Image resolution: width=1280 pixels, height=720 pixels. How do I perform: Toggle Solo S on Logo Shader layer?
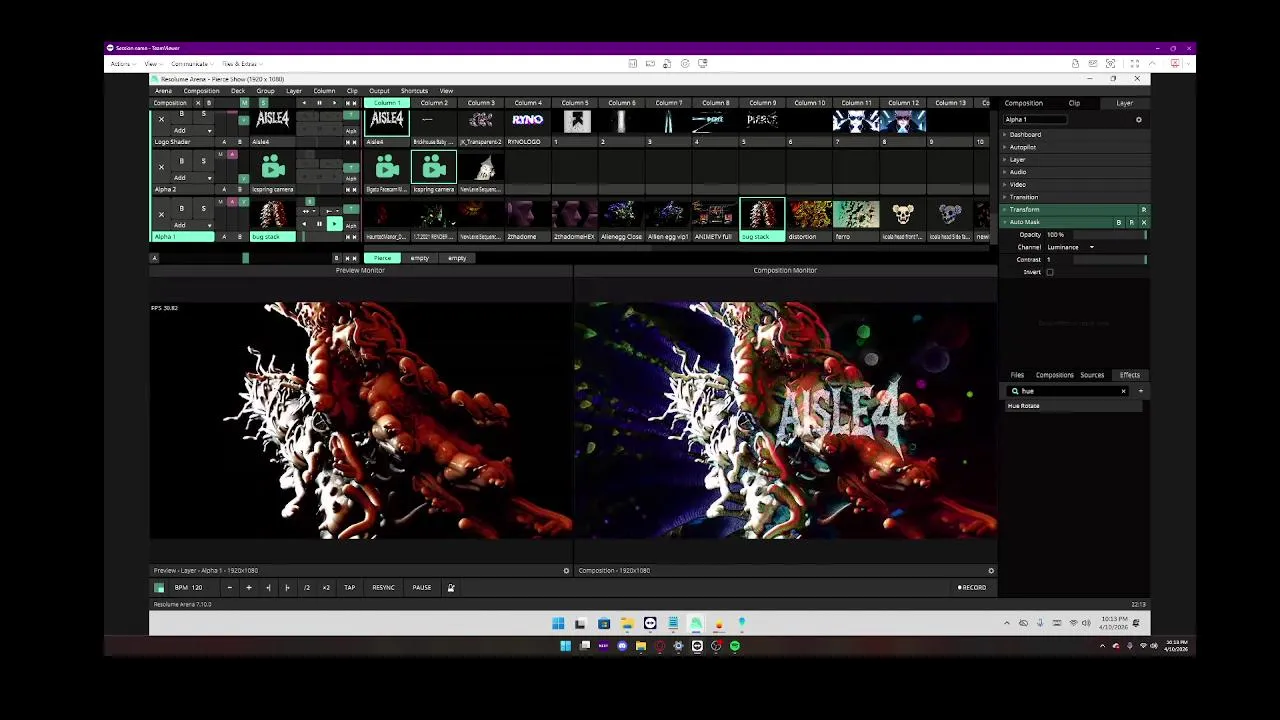204,114
